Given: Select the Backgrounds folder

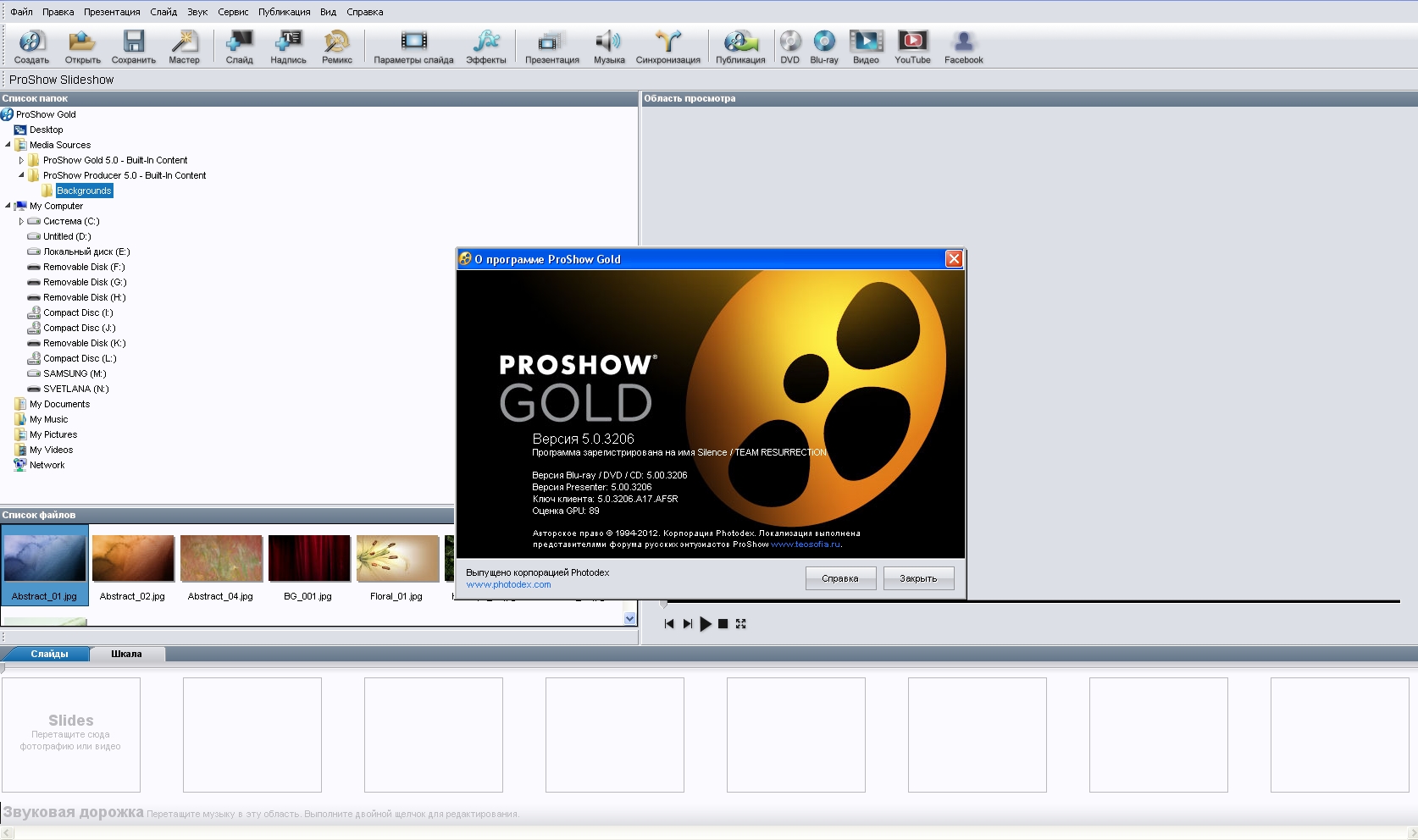Looking at the screenshot, I should pos(84,191).
